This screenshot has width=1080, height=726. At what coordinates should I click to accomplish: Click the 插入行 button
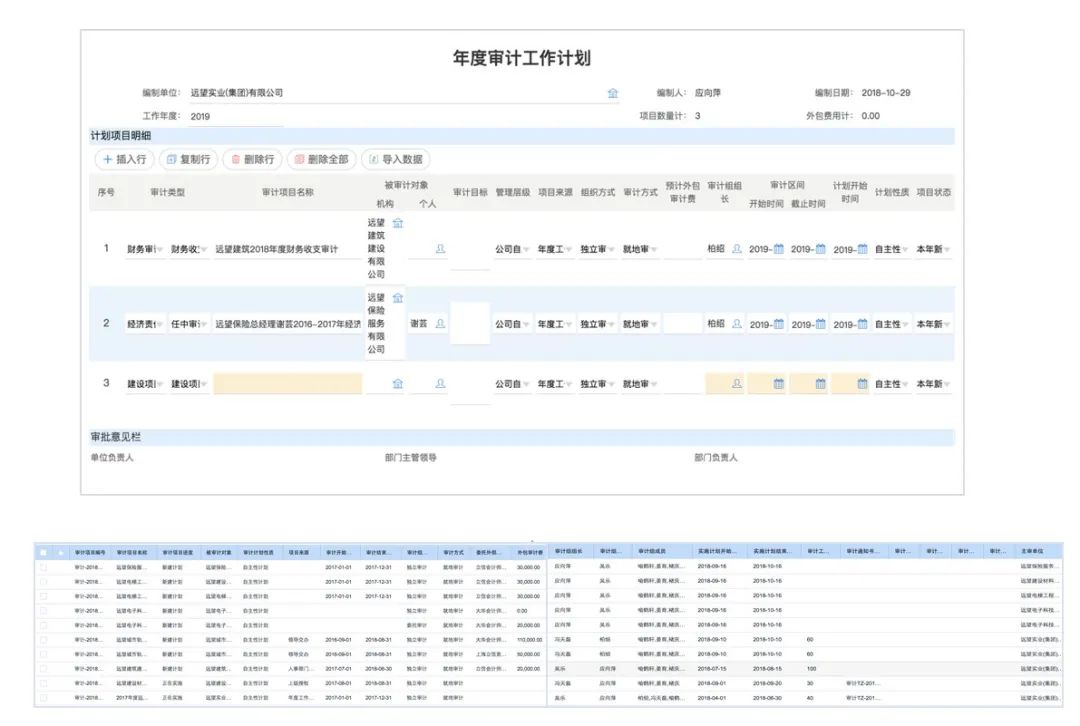point(125,159)
